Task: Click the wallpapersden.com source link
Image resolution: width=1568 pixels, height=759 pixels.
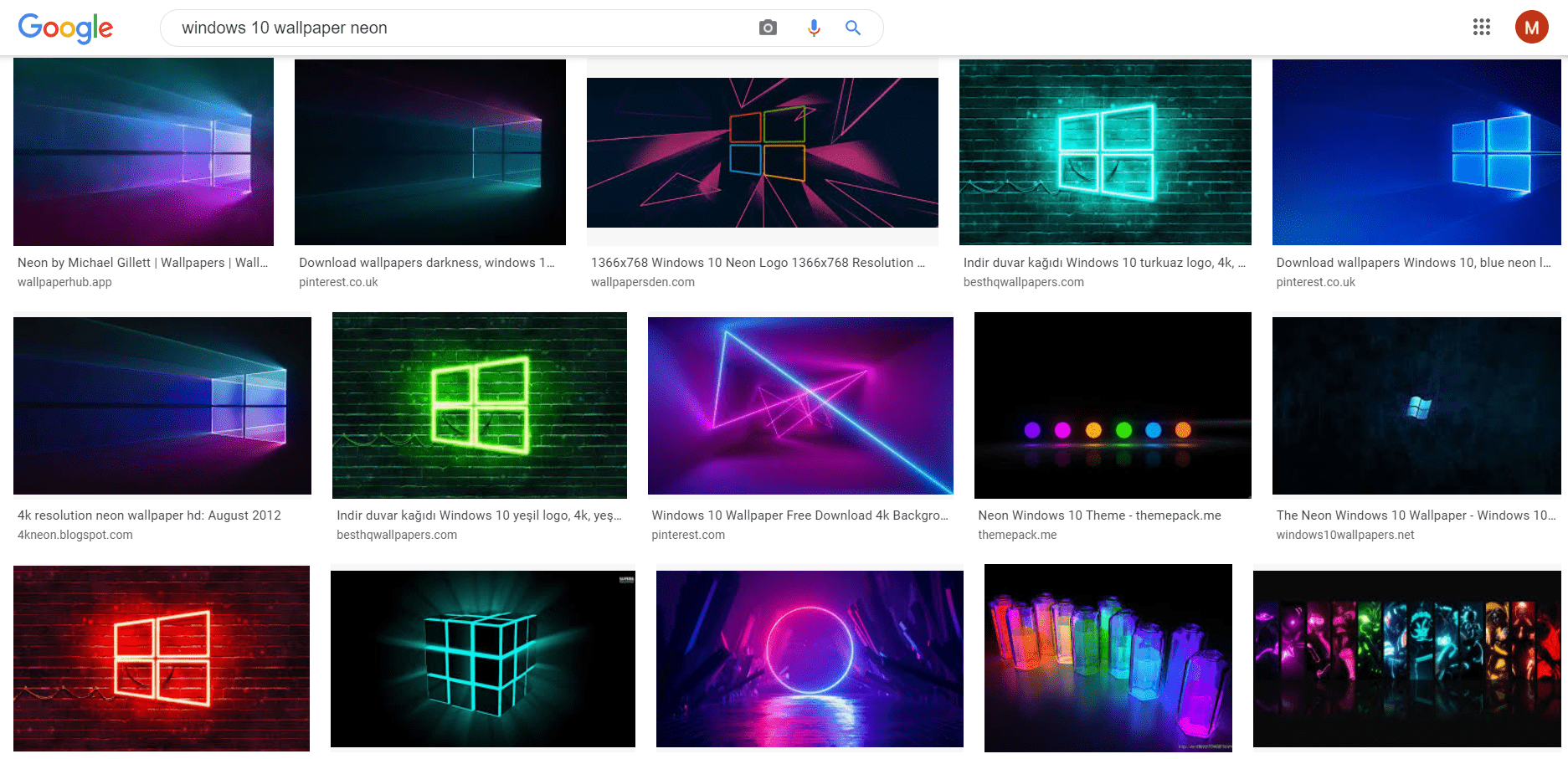Action: click(x=643, y=282)
